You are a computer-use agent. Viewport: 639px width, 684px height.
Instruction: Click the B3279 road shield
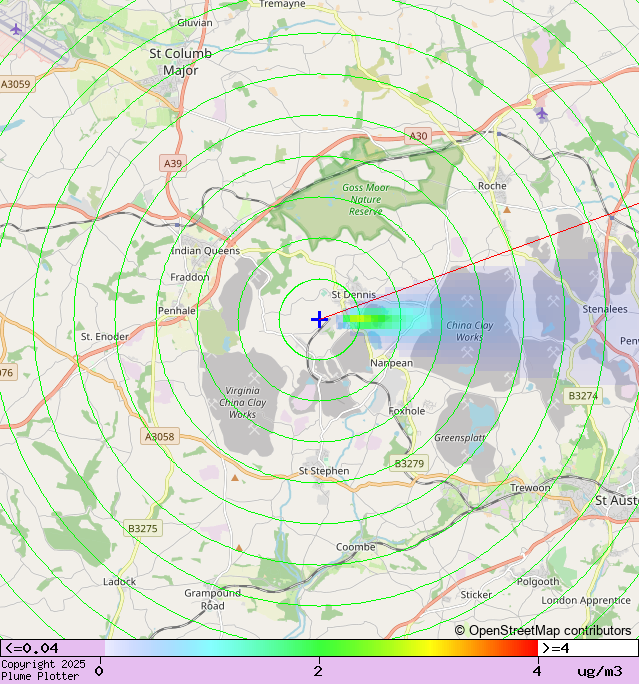coord(409,463)
